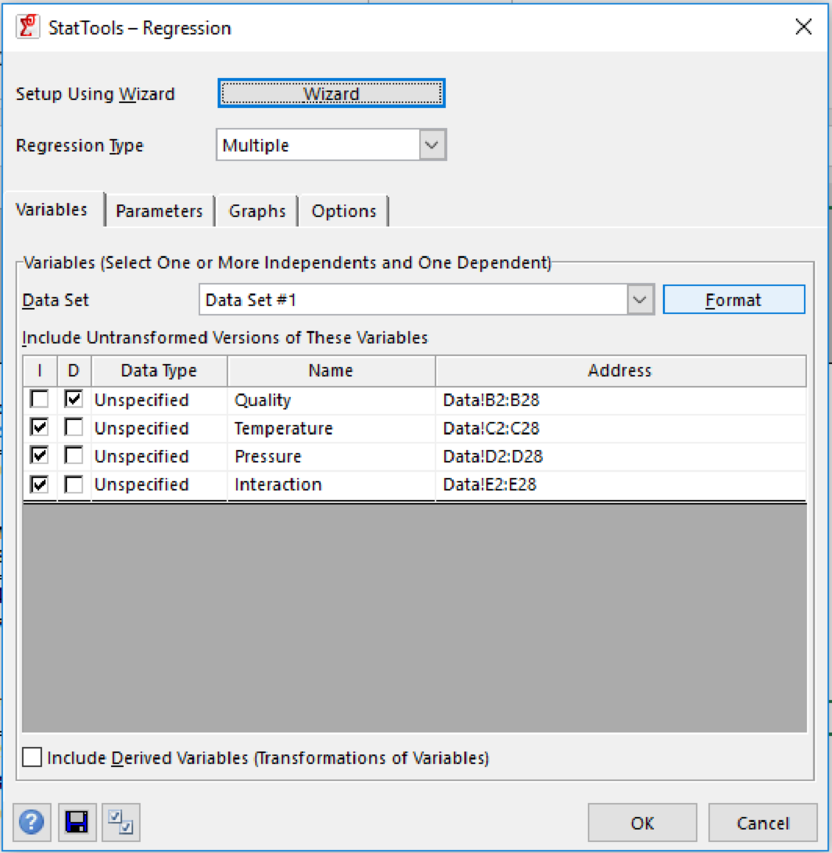Click the checkmarks application settings icon
This screenshot has height=853, width=832.
(x=120, y=822)
